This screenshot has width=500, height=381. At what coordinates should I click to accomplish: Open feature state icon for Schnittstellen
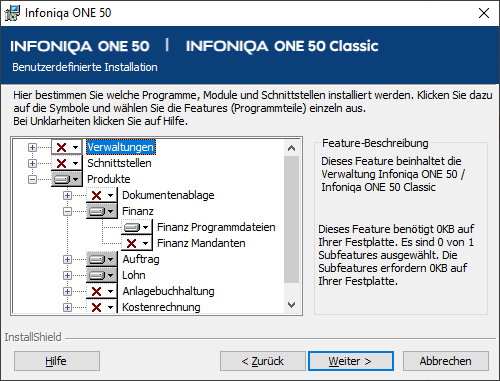67,163
